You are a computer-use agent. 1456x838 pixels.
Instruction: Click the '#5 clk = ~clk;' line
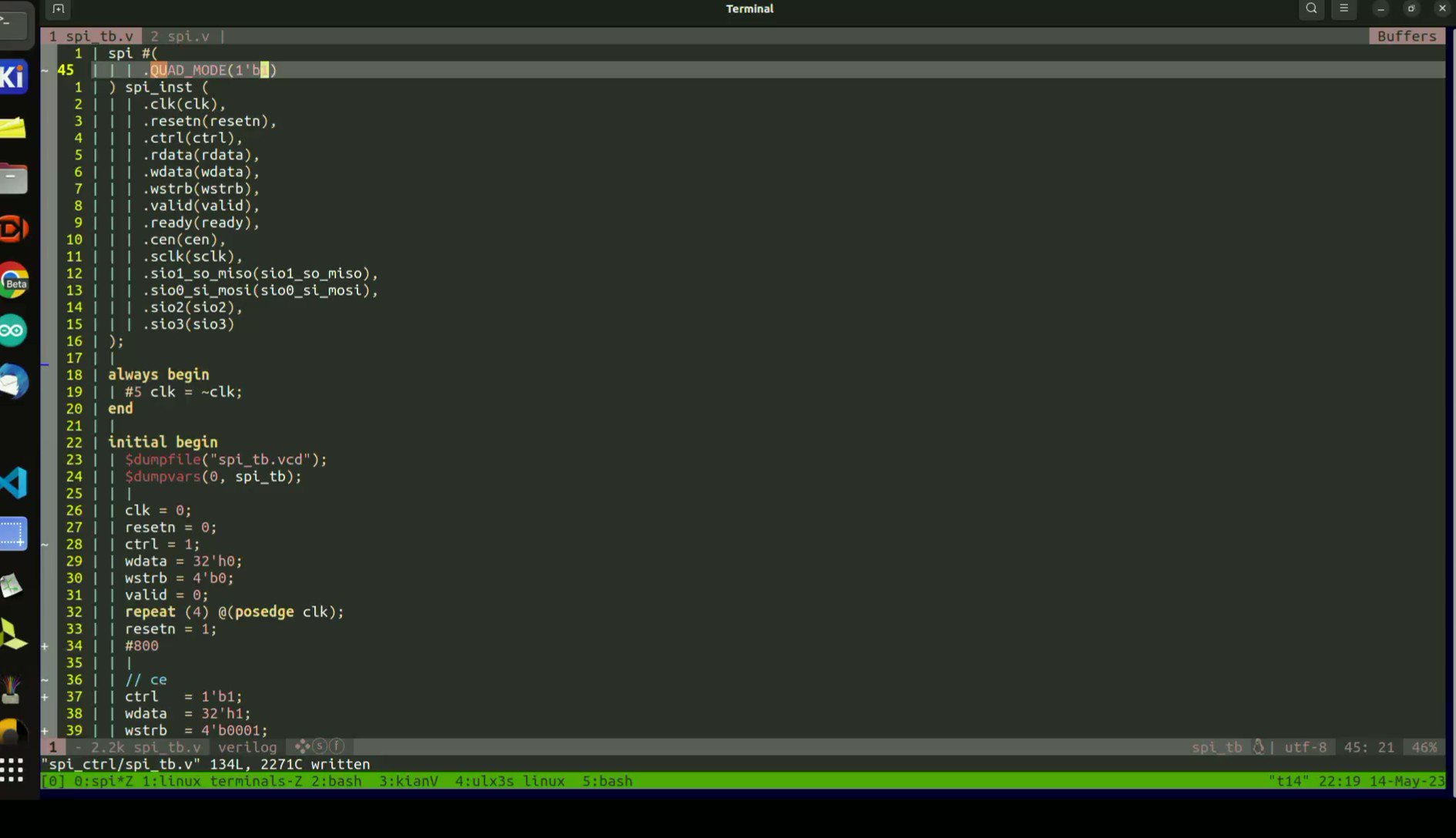183,391
